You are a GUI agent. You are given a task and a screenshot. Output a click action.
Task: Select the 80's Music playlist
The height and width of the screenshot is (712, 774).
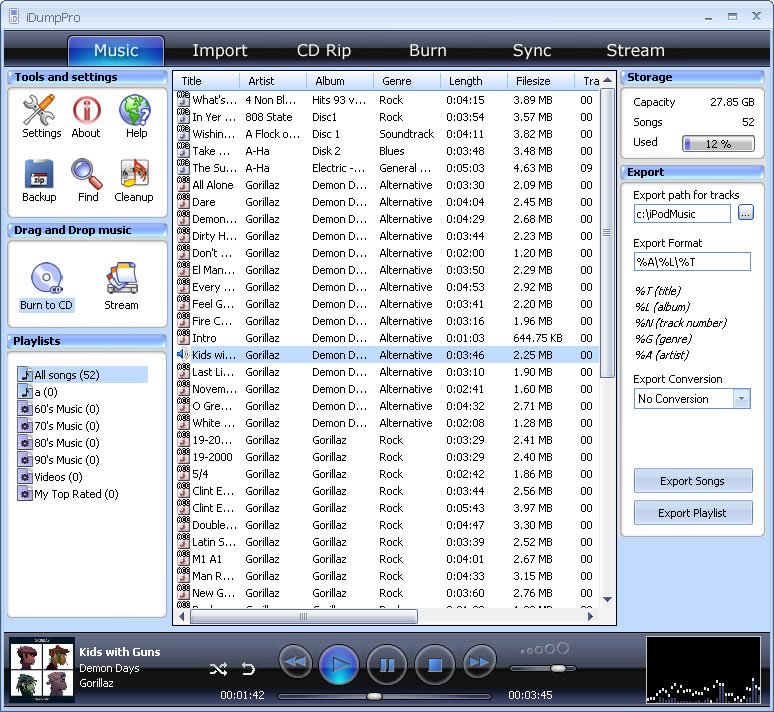coord(67,443)
